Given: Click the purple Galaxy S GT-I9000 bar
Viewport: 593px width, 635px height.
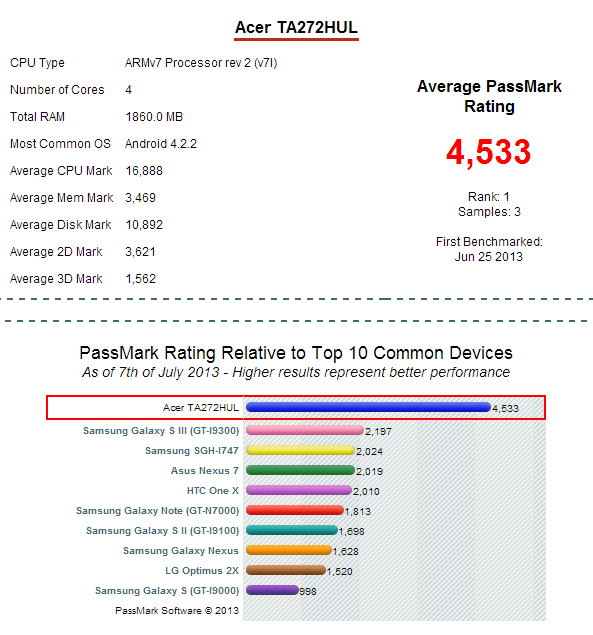Looking at the screenshot, I should [x=272, y=590].
